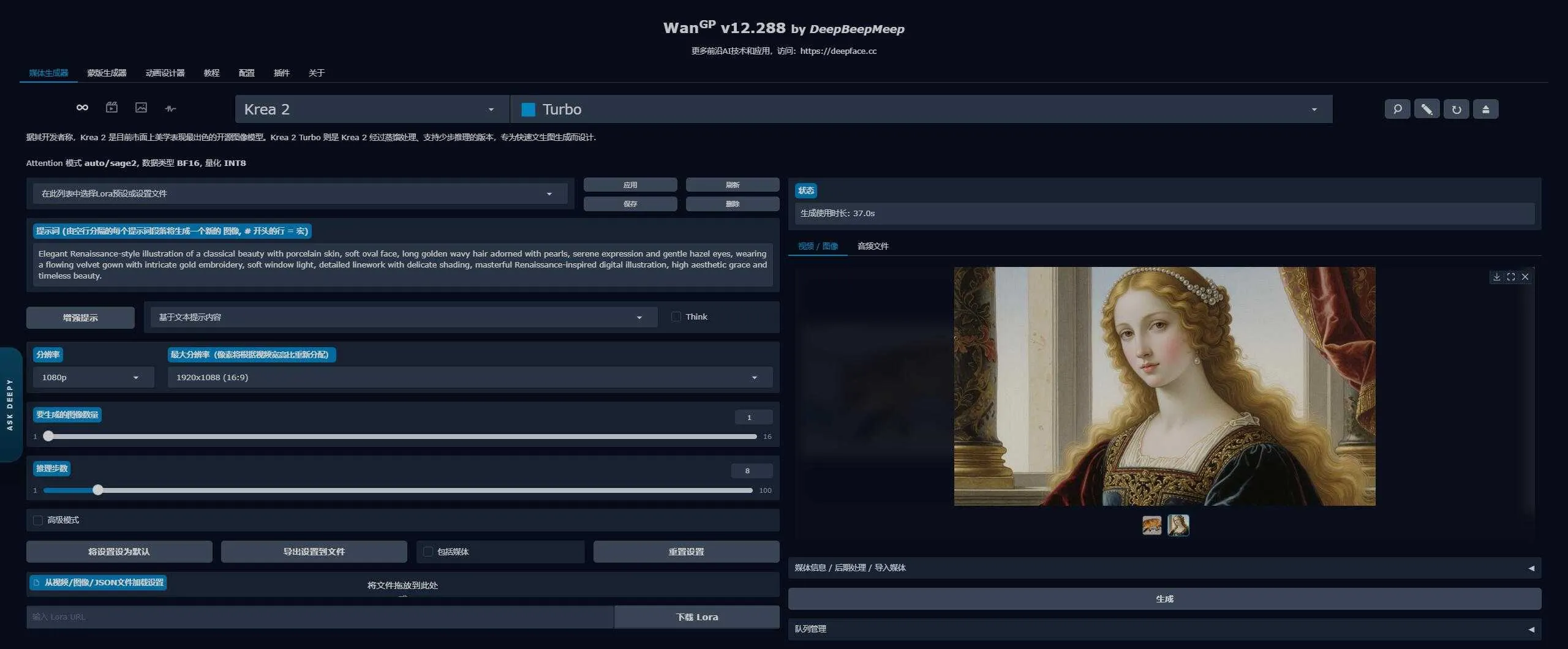Click the 导出设置到文件 button
1568x649 pixels.
[x=314, y=552]
